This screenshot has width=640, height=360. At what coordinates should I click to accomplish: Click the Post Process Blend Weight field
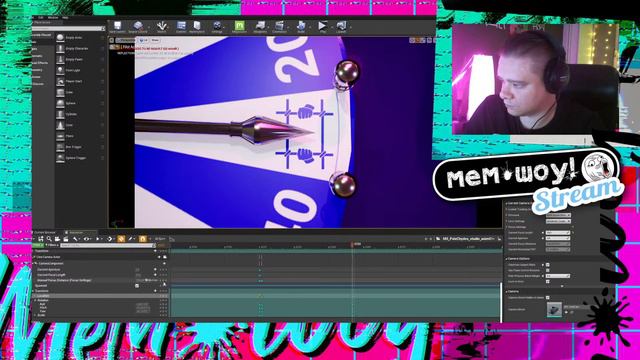point(558,276)
